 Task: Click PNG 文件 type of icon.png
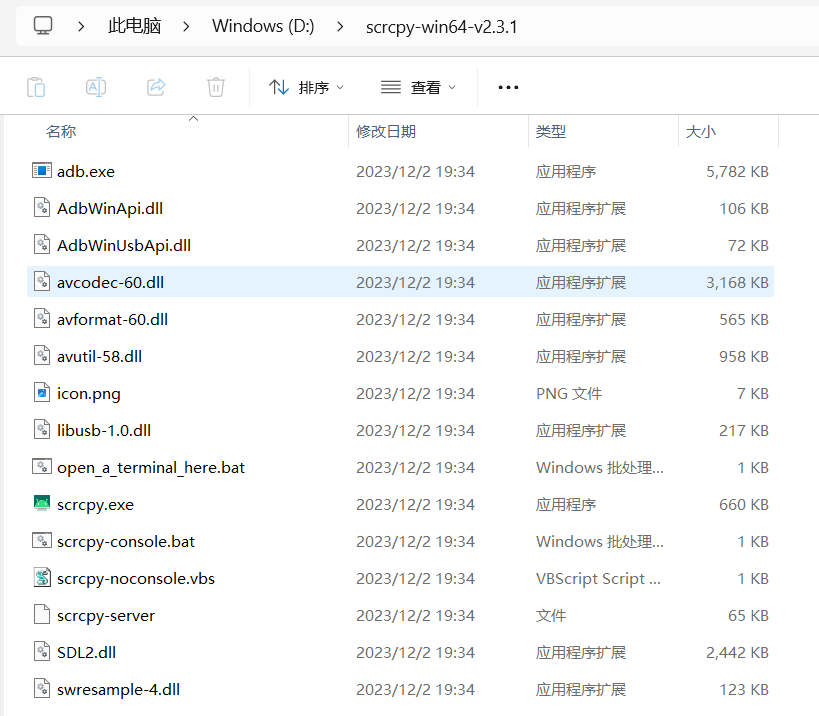[569, 394]
